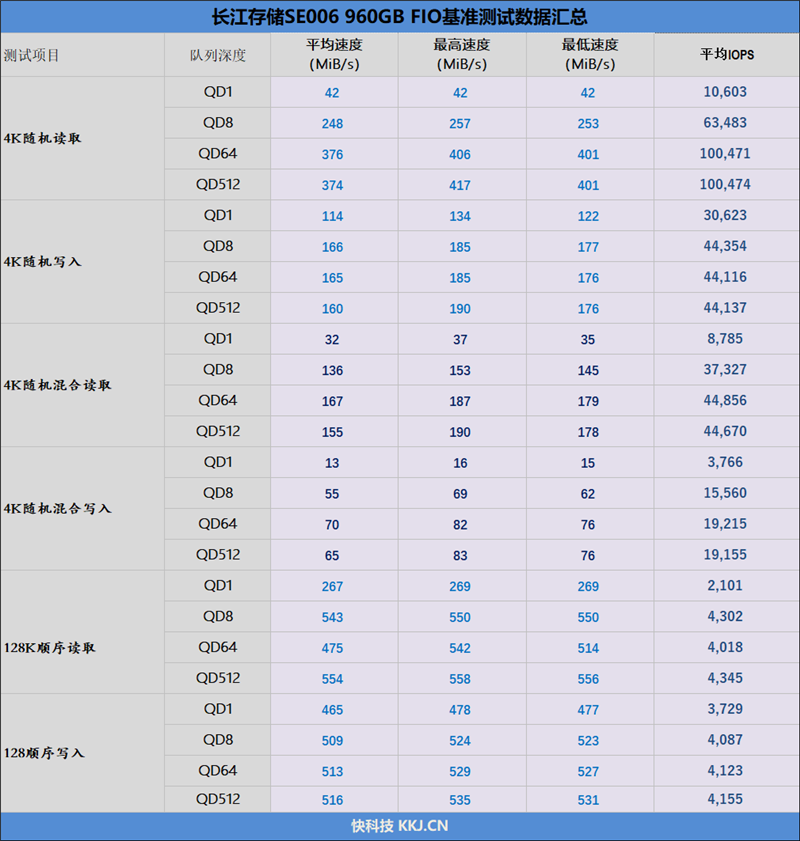Viewport: 800px width, 841px height.
Task: Select IOPS value 100,471
Action: point(725,153)
